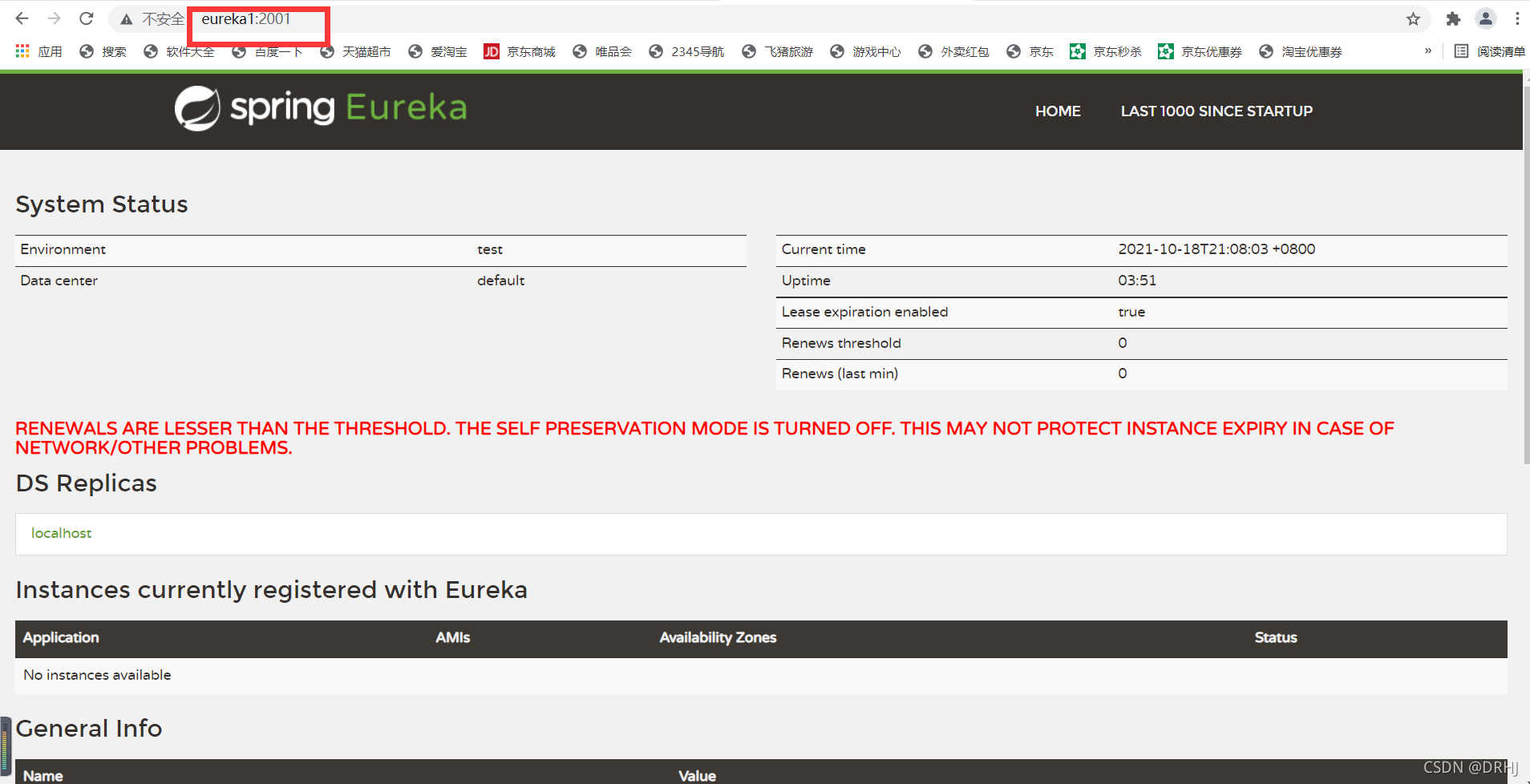This screenshot has height=784, width=1530.
Task: Click the Renews (last min) label
Action: point(840,374)
